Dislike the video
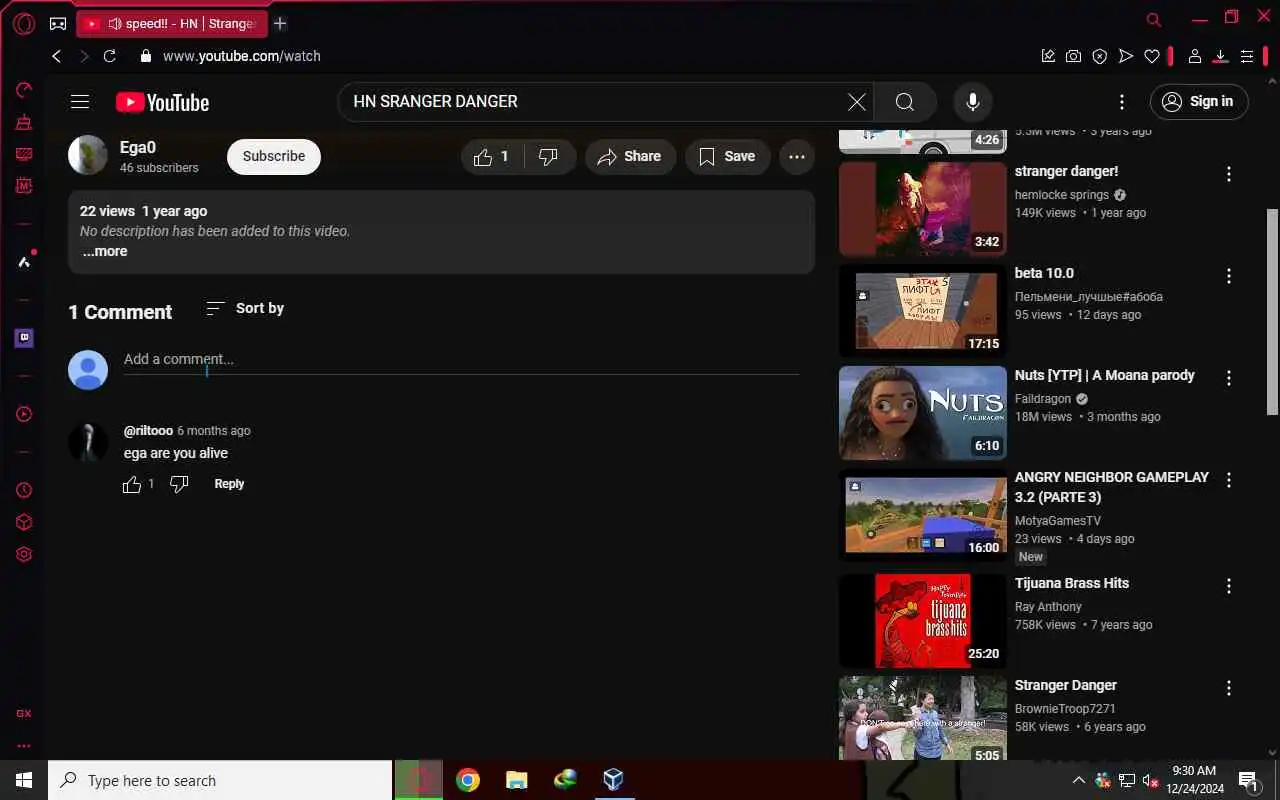 (x=549, y=156)
